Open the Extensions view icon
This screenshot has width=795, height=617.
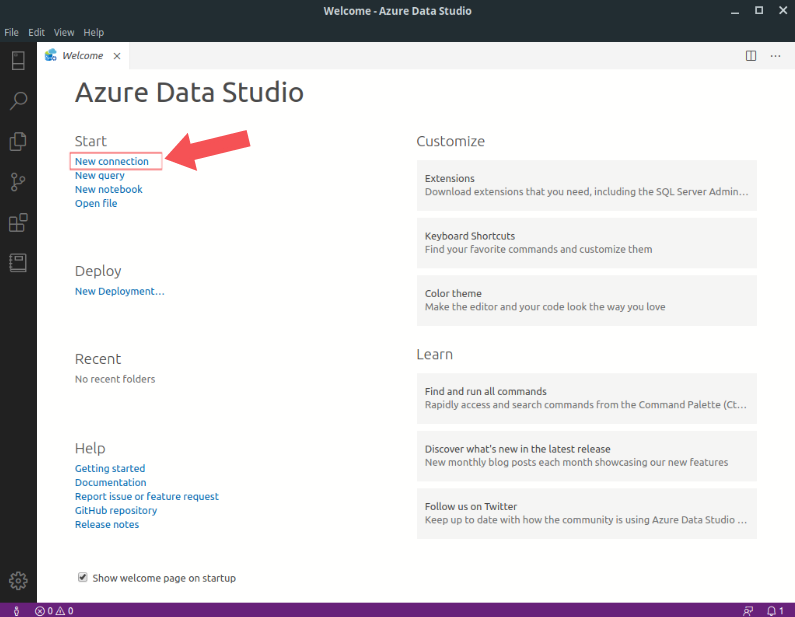click(18, 223)
